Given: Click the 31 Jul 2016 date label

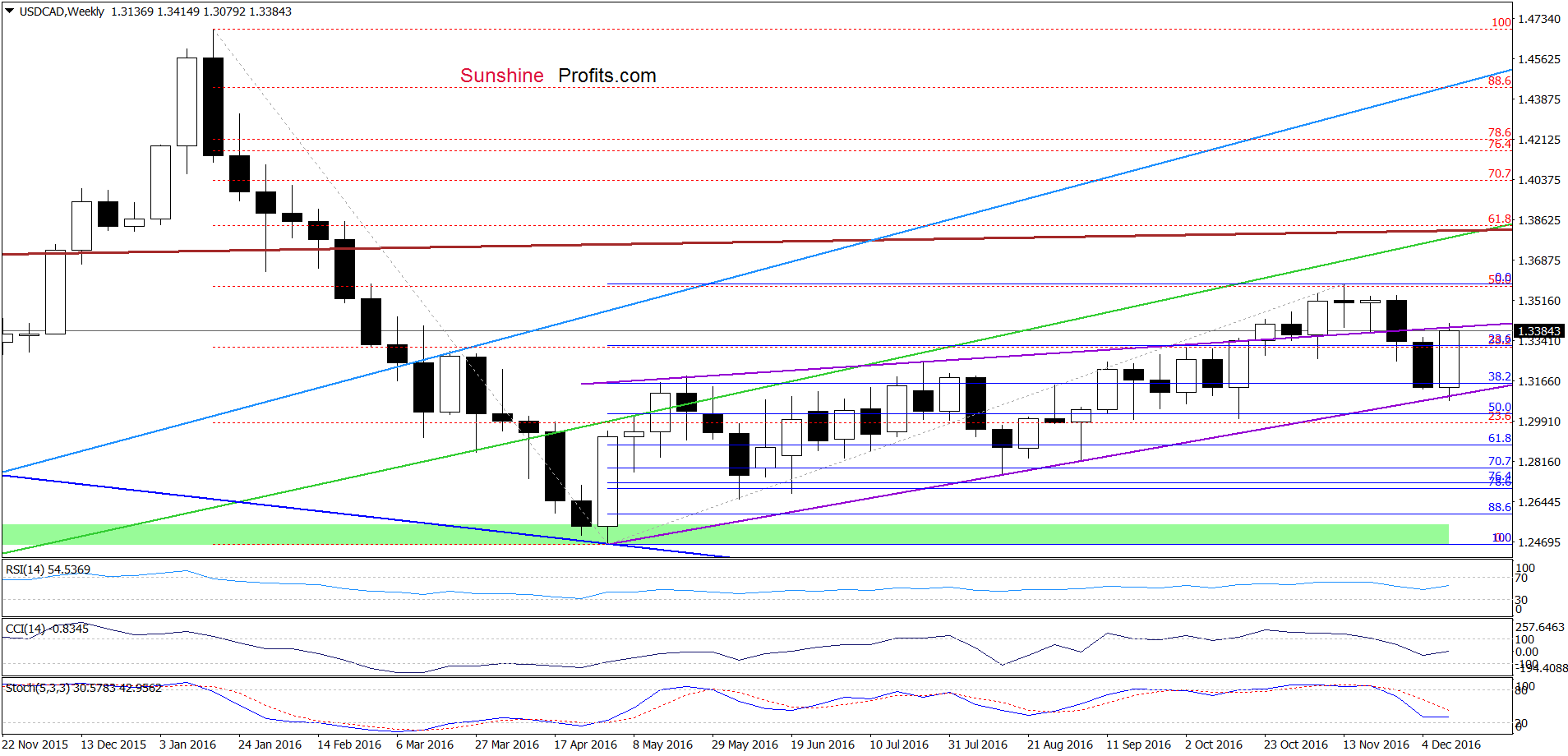Looking at the screenshot, I should pyautogui.click(x=978, y=744).
